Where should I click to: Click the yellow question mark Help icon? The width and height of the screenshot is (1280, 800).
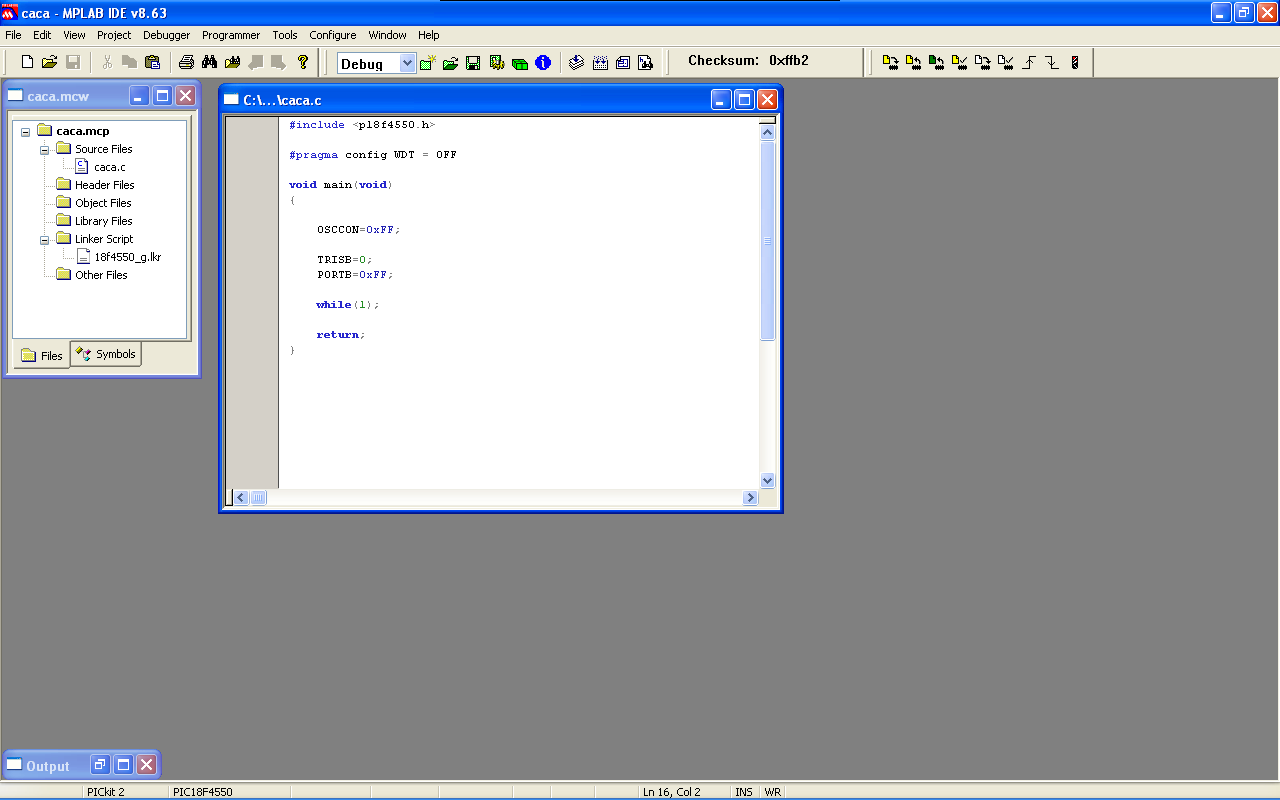303,62
